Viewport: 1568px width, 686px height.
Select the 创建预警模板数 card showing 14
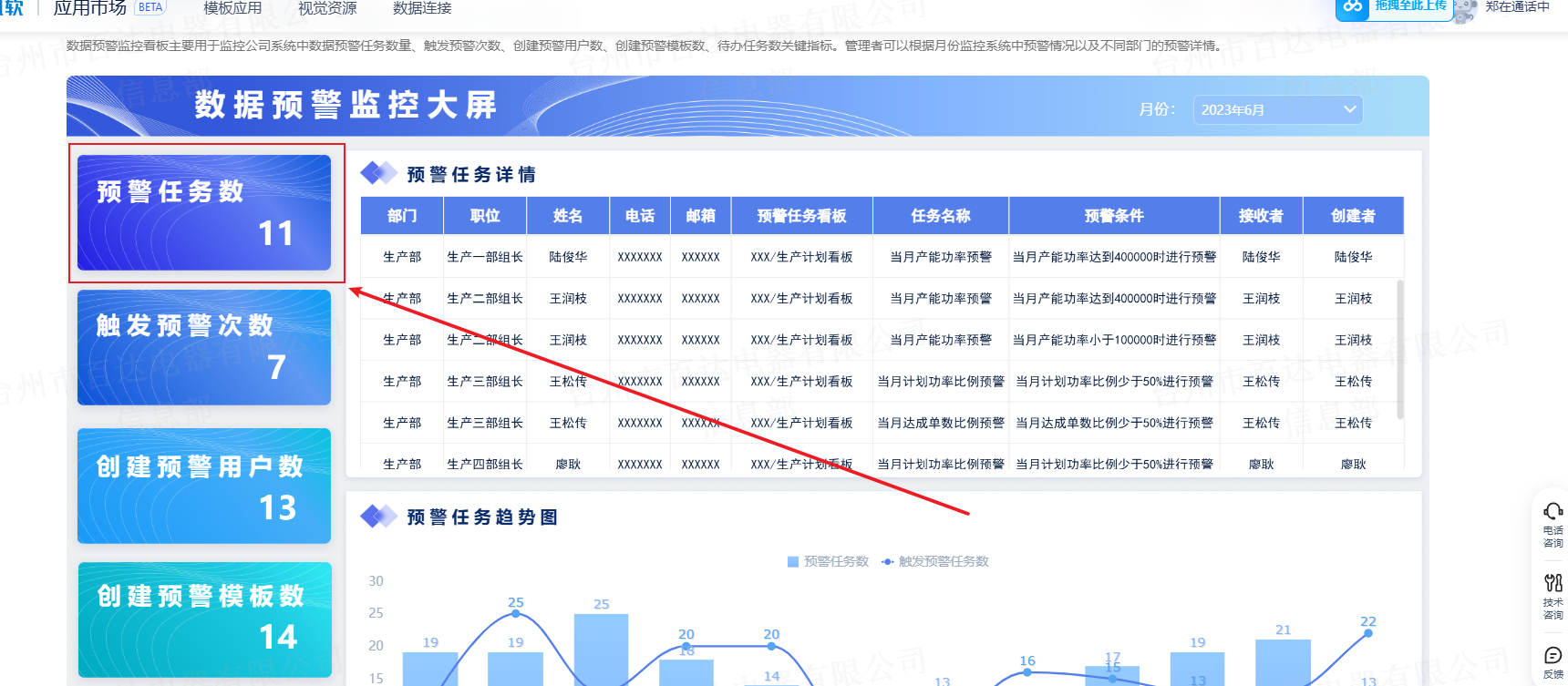pyautogui.click(x=204, y=619)
